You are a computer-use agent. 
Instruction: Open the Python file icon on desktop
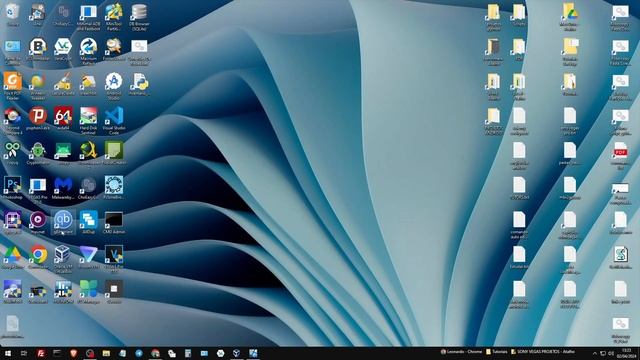click(x=139, y=84)
